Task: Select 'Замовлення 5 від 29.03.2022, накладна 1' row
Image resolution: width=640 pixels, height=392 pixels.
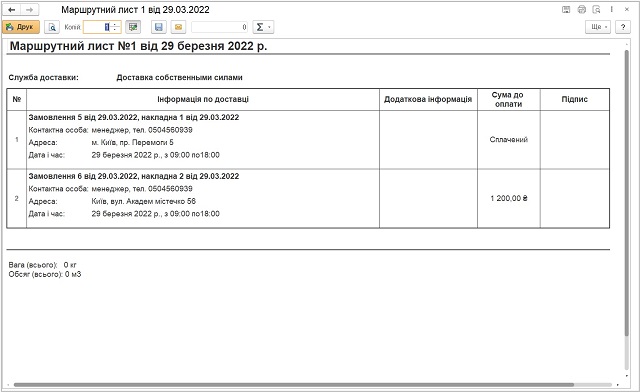Action: point(134,118)
